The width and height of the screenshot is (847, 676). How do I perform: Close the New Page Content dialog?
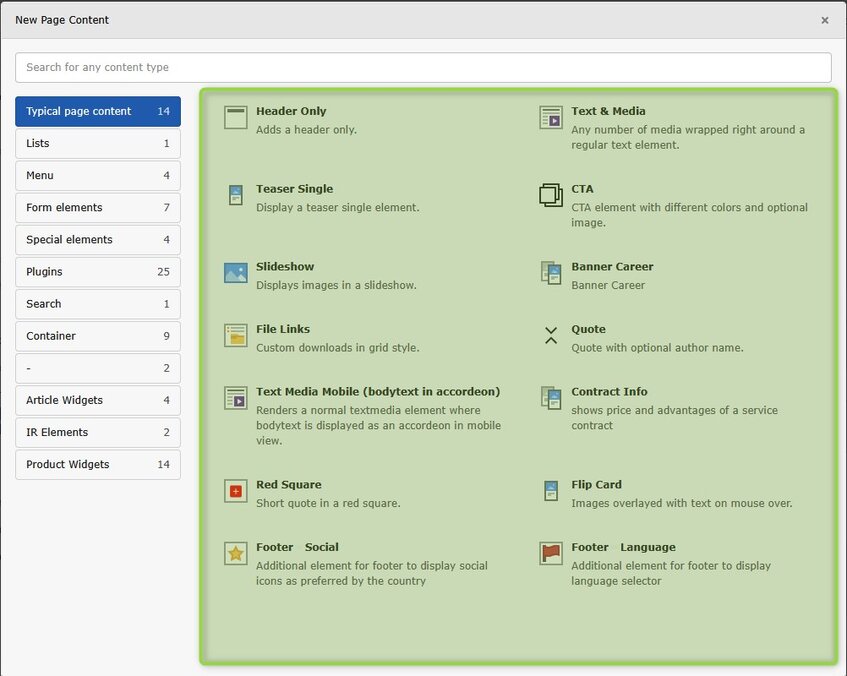pos(824,20)
